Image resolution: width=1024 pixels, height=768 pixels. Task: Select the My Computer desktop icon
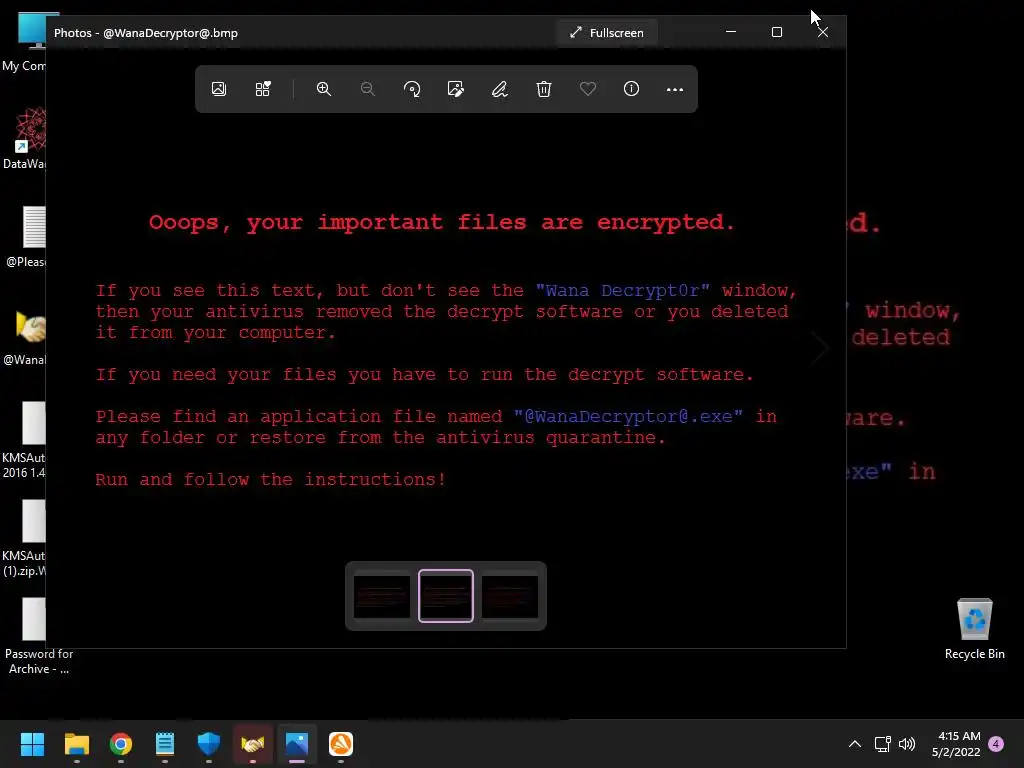24,42
